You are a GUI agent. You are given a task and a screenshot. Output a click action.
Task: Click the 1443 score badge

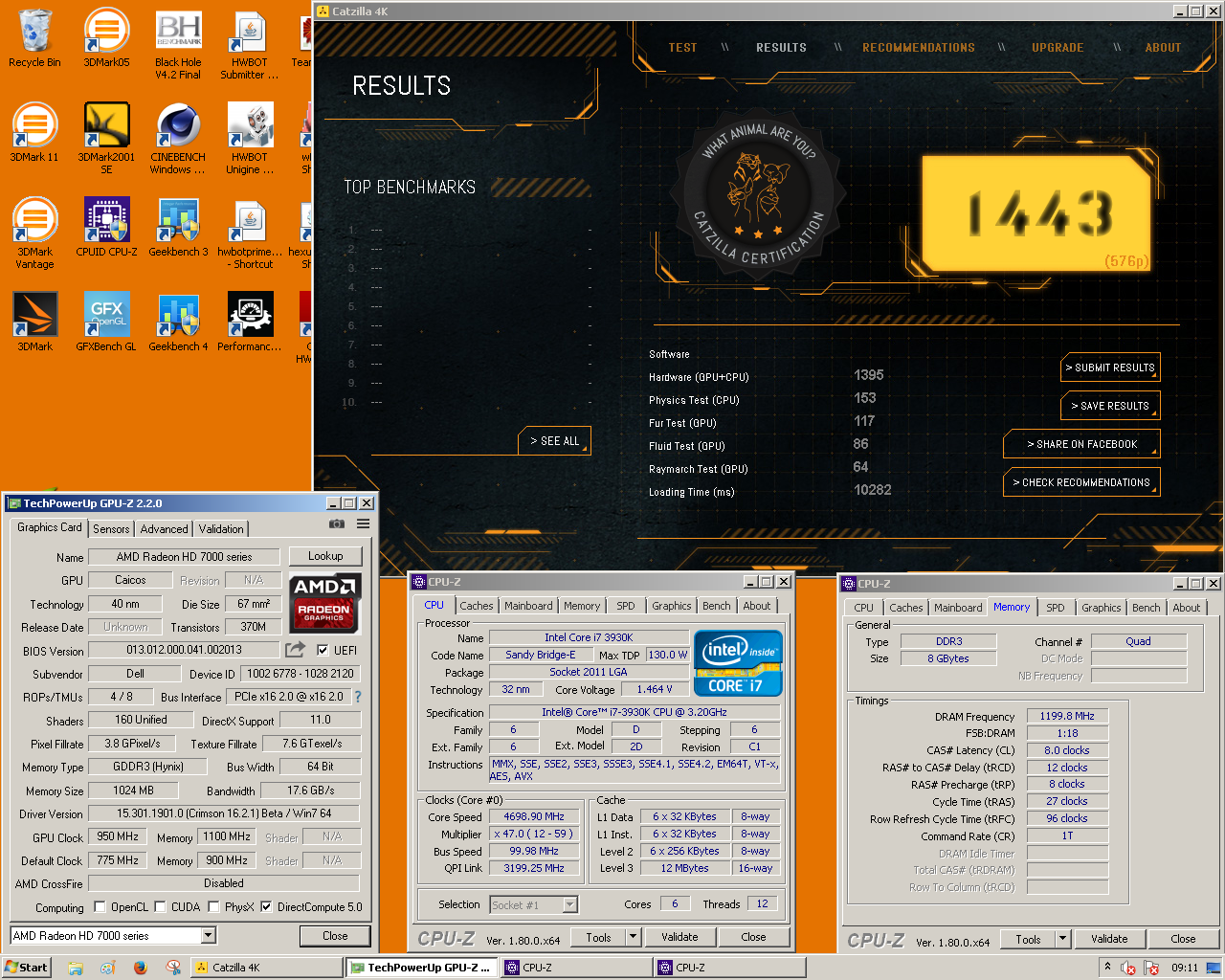pos(1038,212)
